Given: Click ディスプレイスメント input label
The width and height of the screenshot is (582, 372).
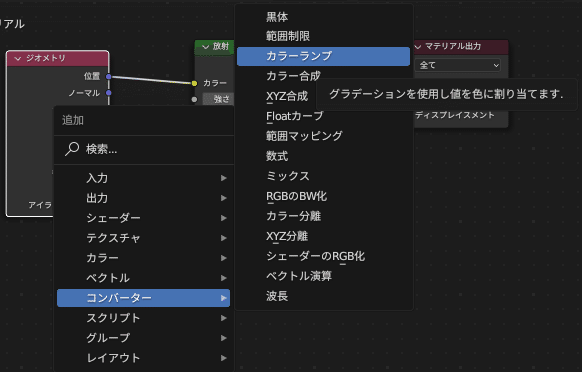Looking at the screenshot, I should click(x=455, y=115).
